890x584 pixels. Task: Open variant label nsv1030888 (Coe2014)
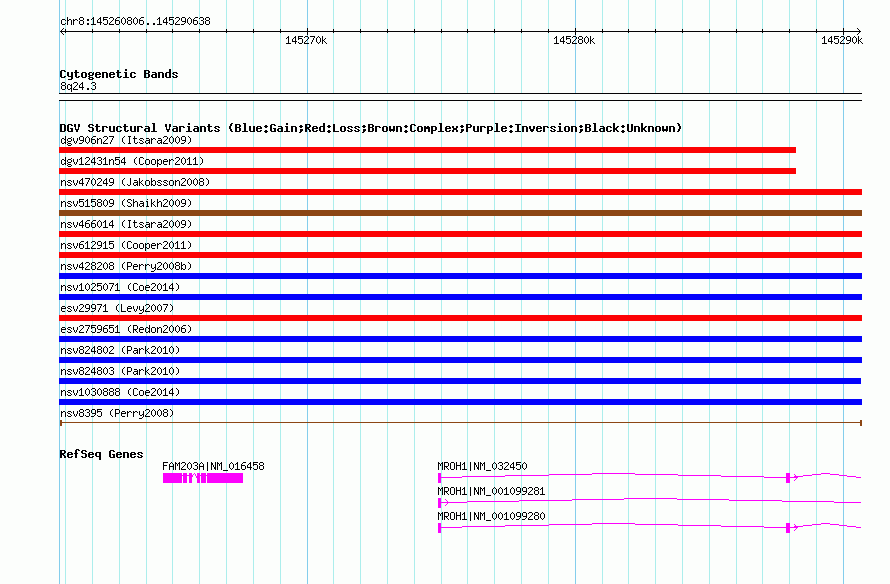pyautogui.click(x=120, y=392)
